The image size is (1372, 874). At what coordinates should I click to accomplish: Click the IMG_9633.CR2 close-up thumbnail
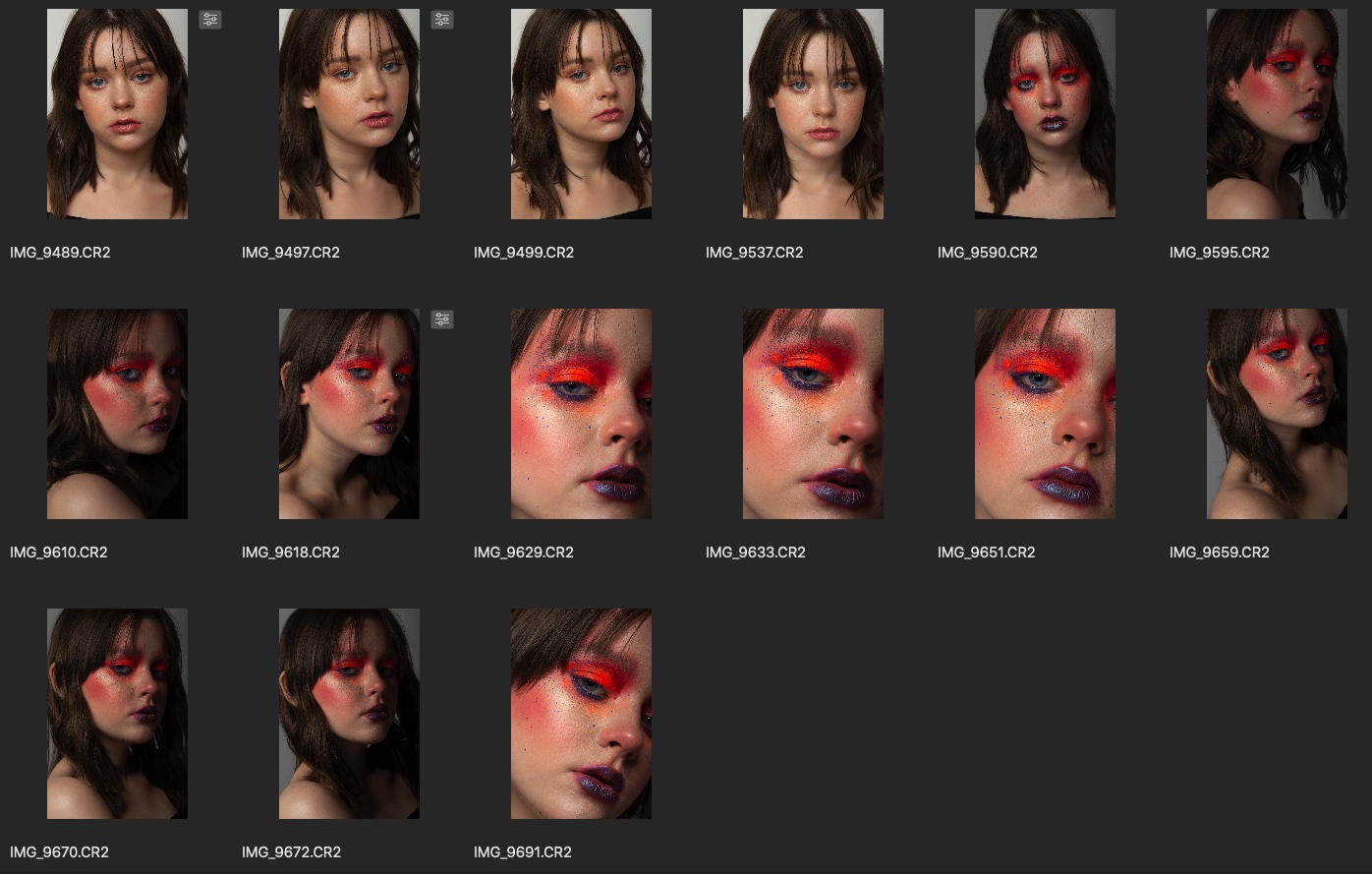(813, 414)
